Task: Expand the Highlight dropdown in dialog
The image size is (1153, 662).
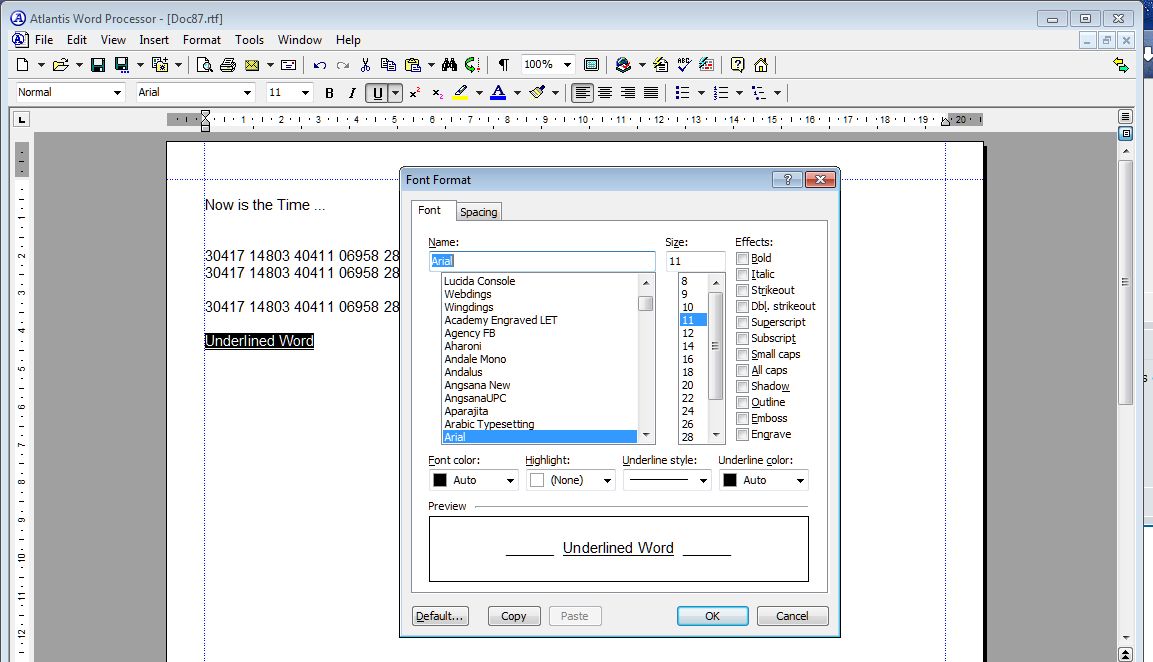Action: (x=606, y=481)
